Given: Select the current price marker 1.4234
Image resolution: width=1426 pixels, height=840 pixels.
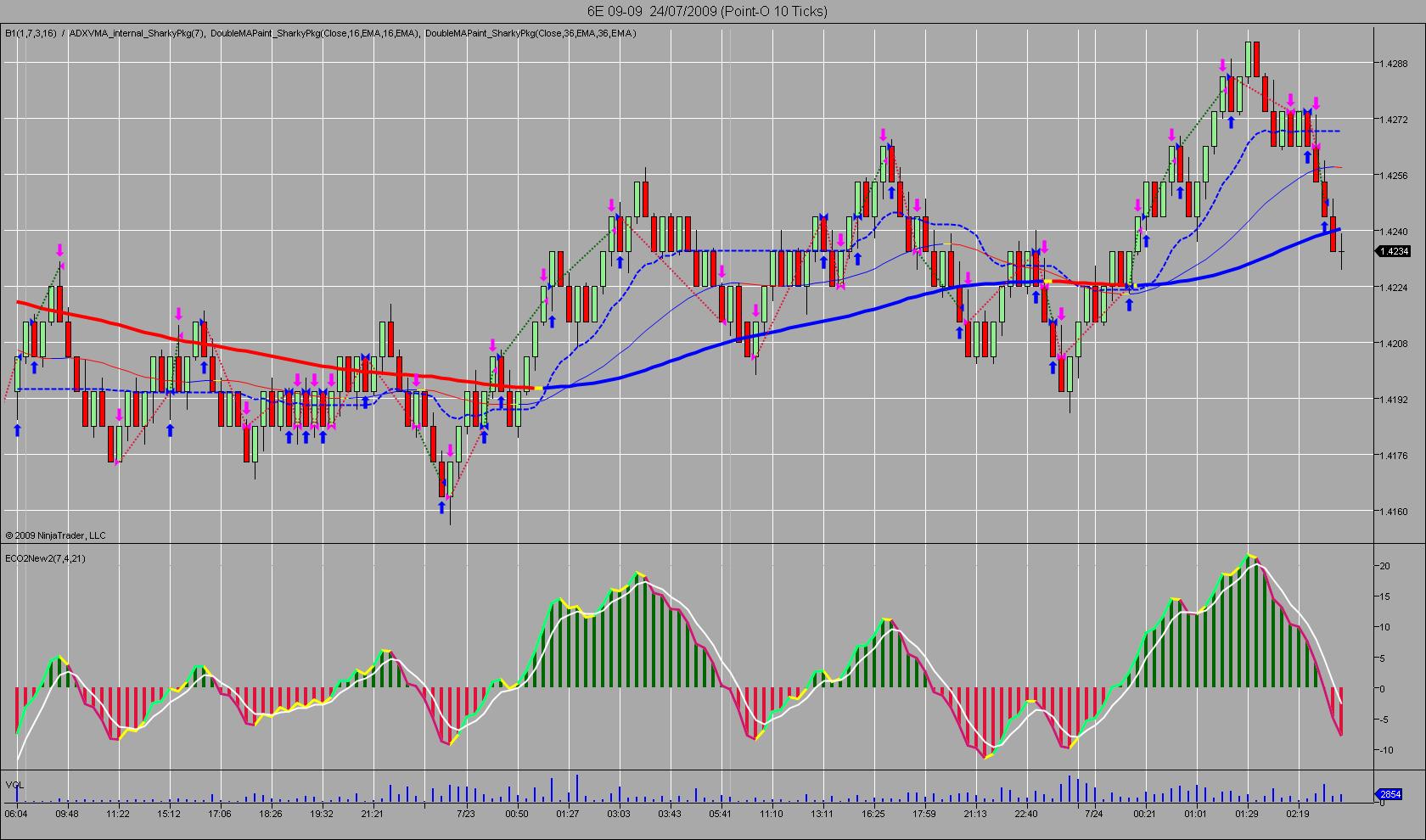Looking at the screenshot, I should point(1393,251).
